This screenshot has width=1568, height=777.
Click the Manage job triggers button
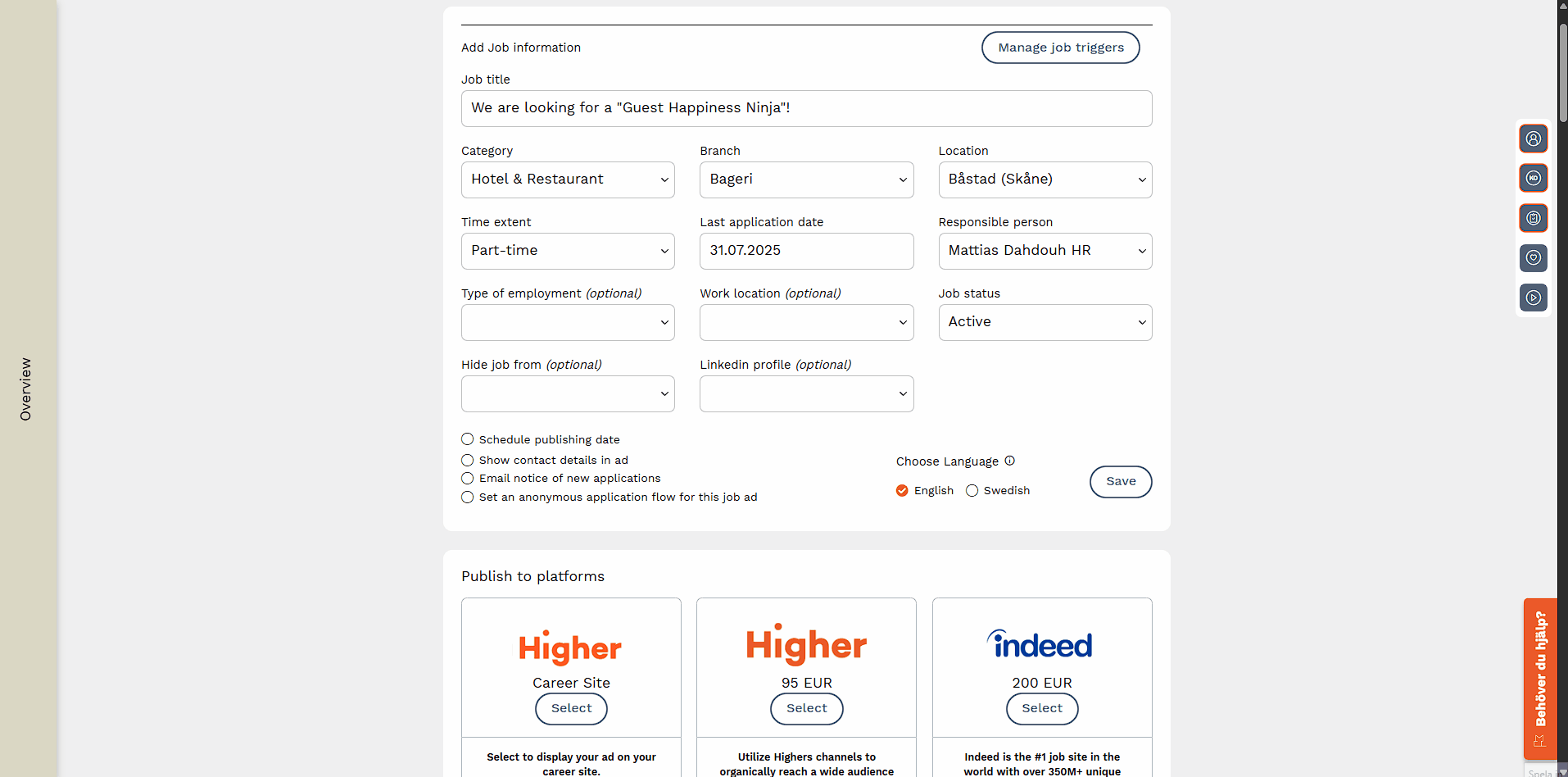pyautogui.click(x=1060, y=48)
